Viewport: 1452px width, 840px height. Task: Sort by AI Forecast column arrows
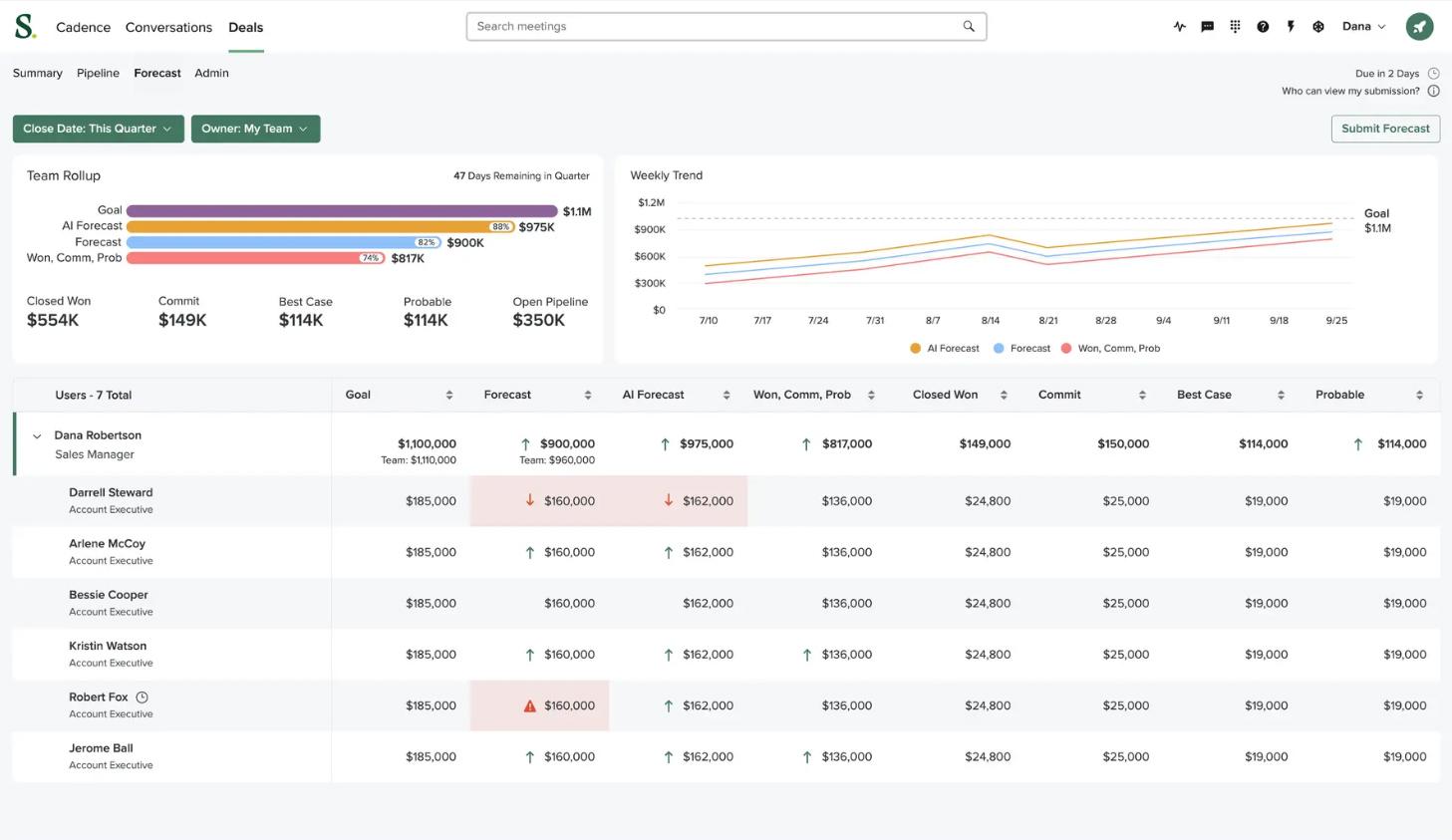726,396
